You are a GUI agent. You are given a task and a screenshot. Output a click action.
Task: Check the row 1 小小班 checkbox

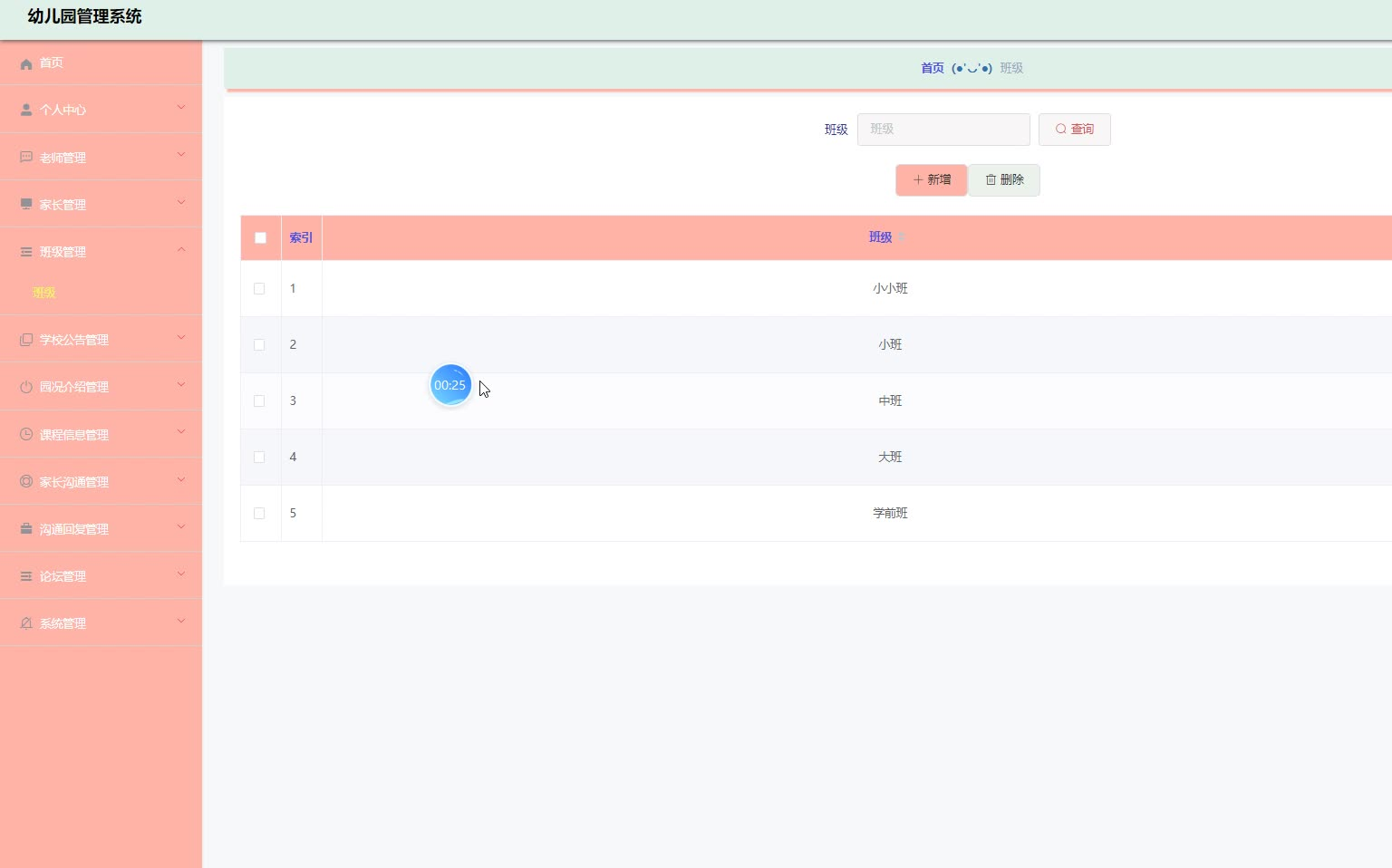259,288
